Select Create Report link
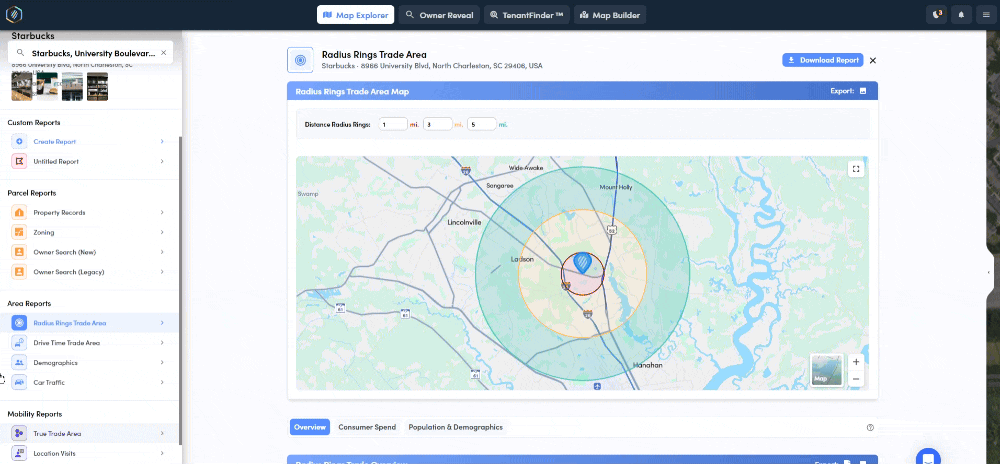Viewport: 1000px width, 464px height. [55, 141]
